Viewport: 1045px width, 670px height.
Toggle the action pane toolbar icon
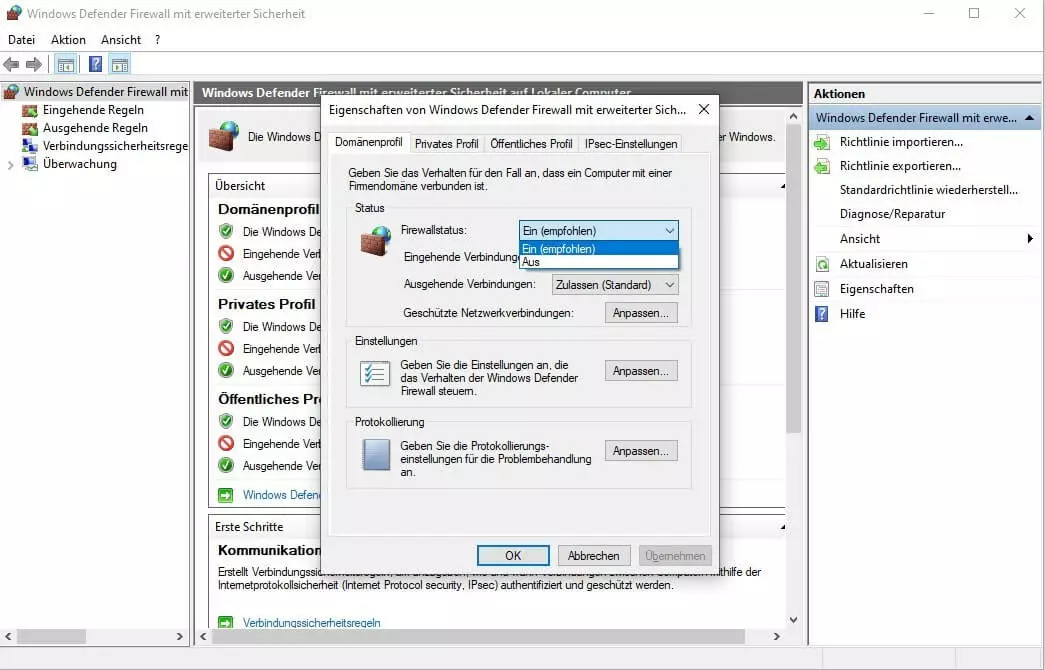click(120, 65)
